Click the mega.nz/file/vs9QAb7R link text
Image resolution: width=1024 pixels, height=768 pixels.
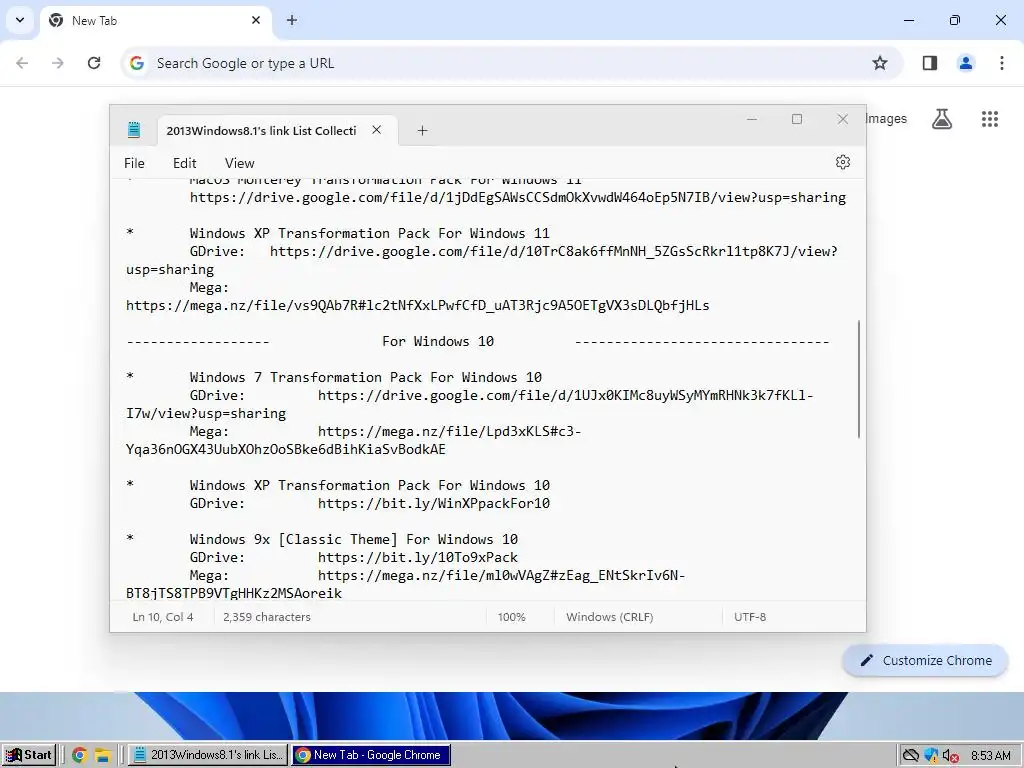418,305
